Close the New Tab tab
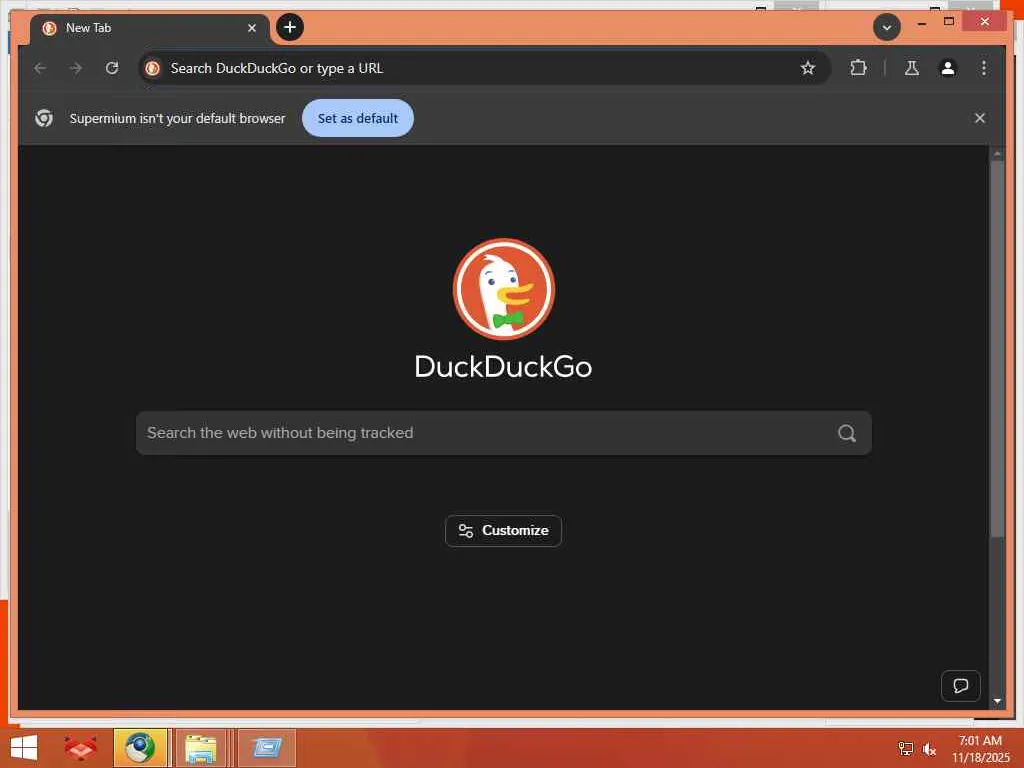Image resolution: width=1024 pixels, height=768 pixels. pos(252,28)
